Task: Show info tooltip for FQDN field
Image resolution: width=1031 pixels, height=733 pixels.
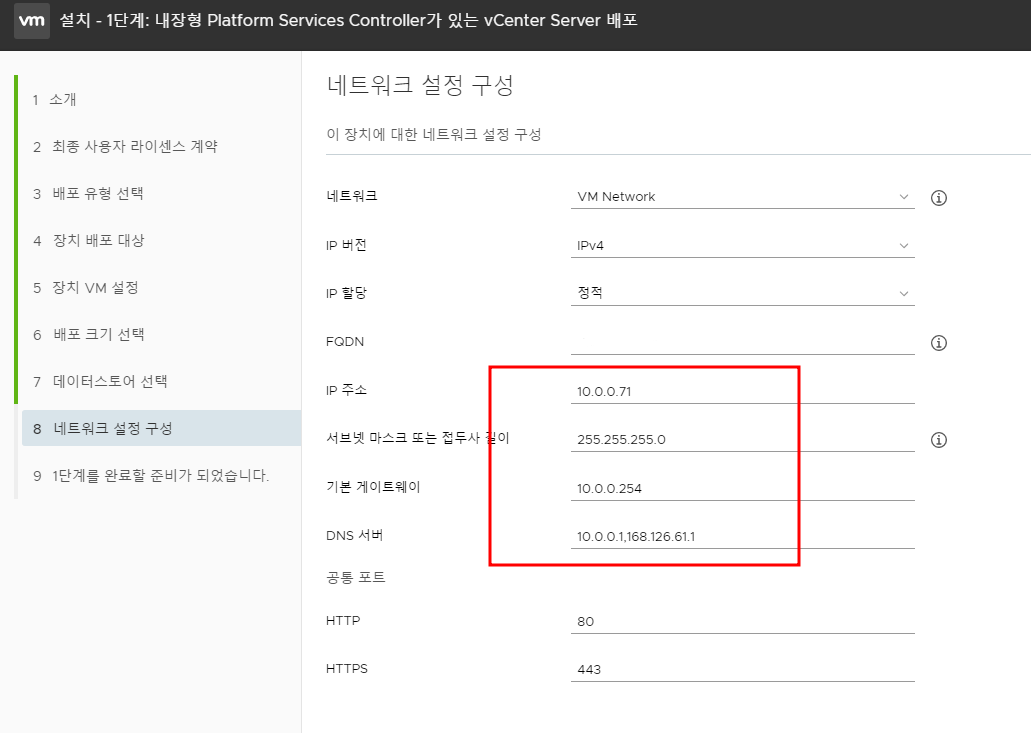Action: pos(938,343)
